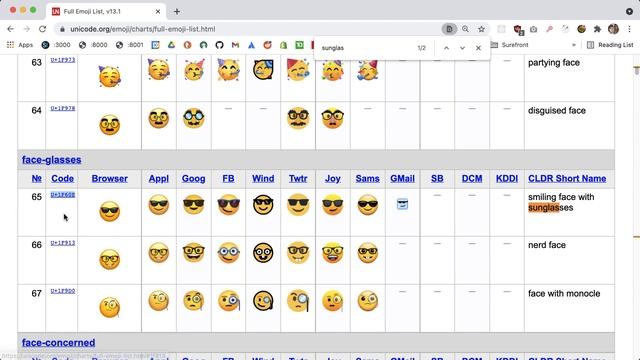Image resolution: width=640 pixels, height=360 pixels.
Task: Click the Wind column header
Action: point(263,178)
